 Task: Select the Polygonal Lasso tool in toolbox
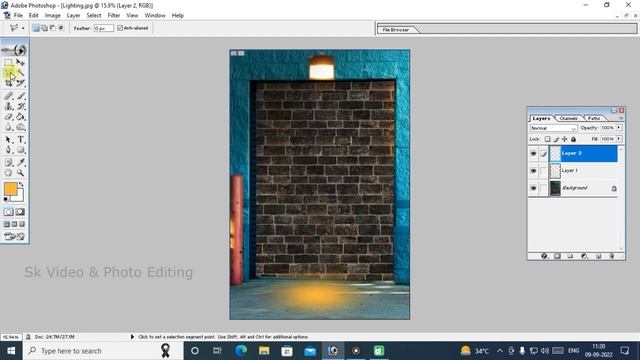[8, 73]
